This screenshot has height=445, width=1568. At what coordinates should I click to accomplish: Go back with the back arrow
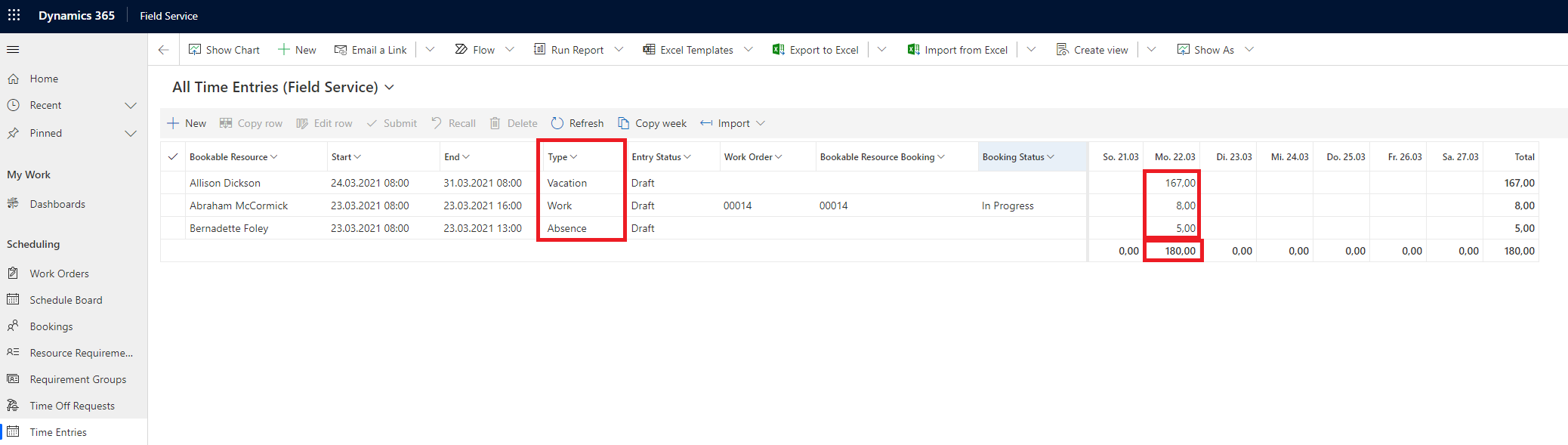(163, 50)
